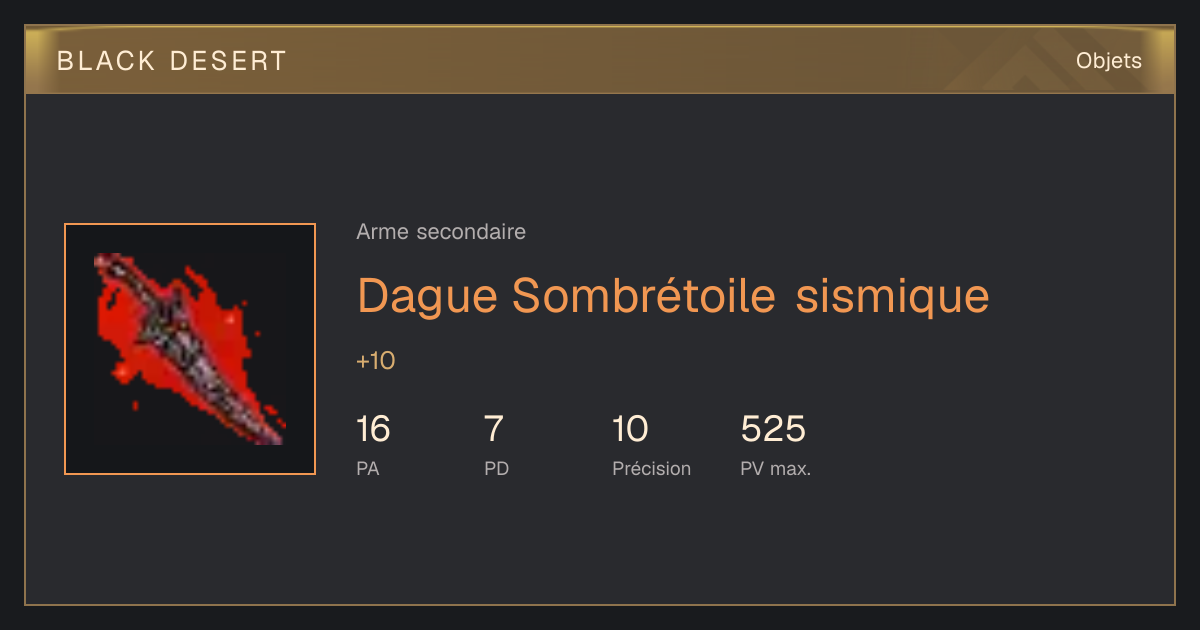Viewport: 1200px width, 630px height.
Task: Click the red dagger item icon
Action: click(190, 349)
